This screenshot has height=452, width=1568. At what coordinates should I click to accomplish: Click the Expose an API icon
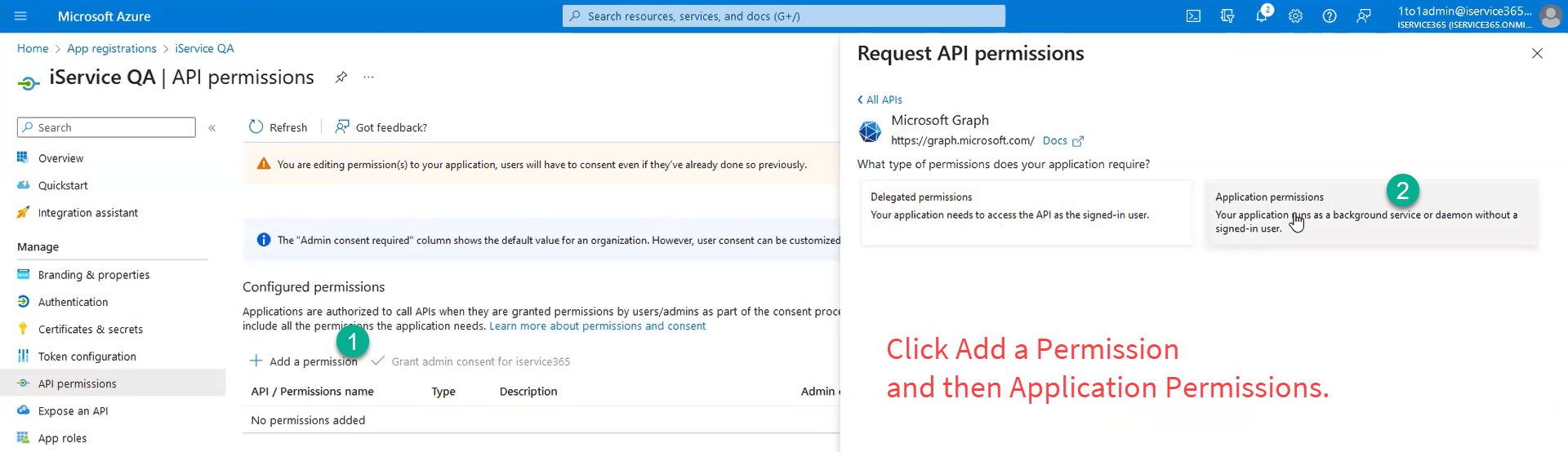tap(23, 410)
